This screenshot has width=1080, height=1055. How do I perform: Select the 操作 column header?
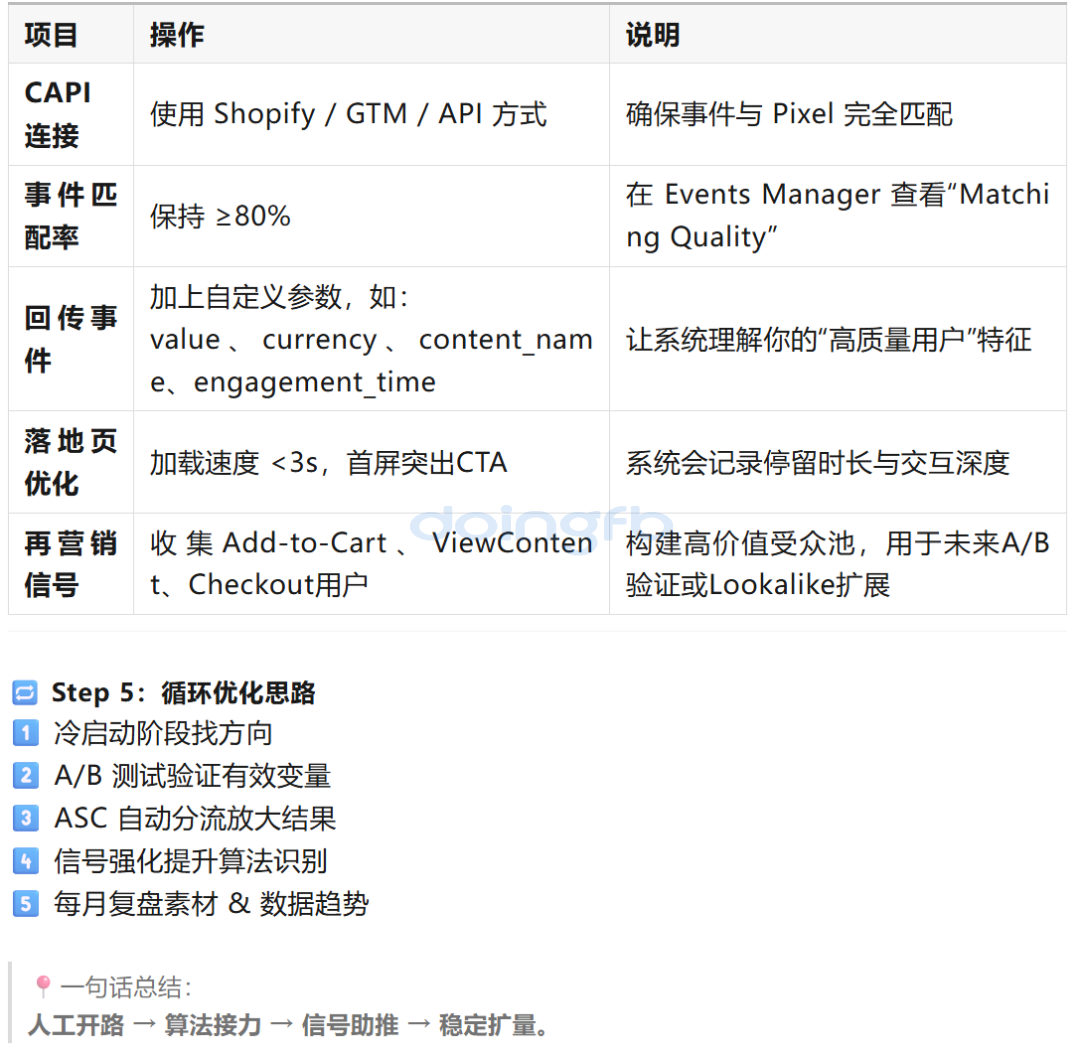pyautogui.click(x=177, y=35)
